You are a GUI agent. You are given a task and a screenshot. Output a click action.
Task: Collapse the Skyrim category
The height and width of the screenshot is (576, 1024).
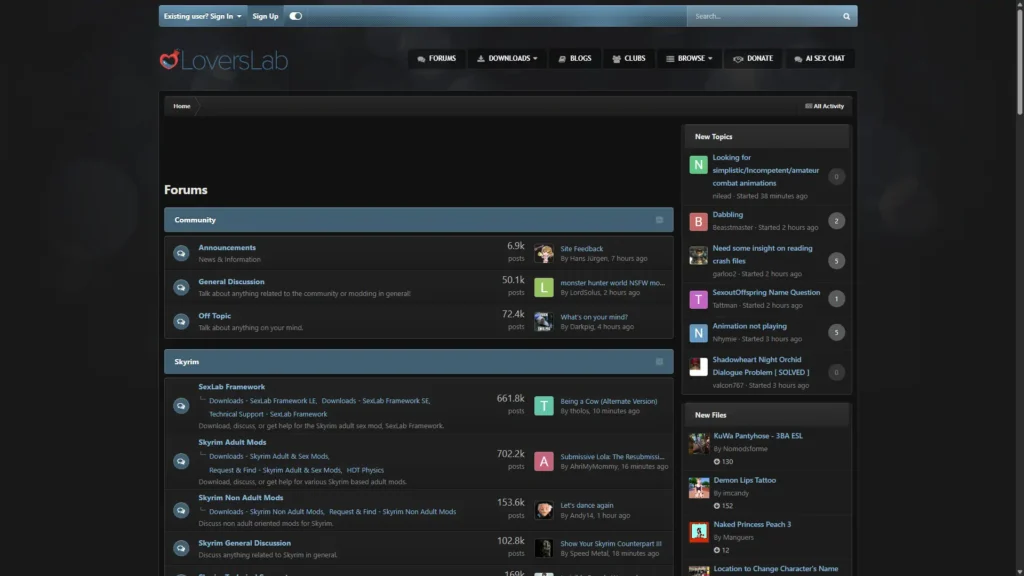(x=660, y=362)
